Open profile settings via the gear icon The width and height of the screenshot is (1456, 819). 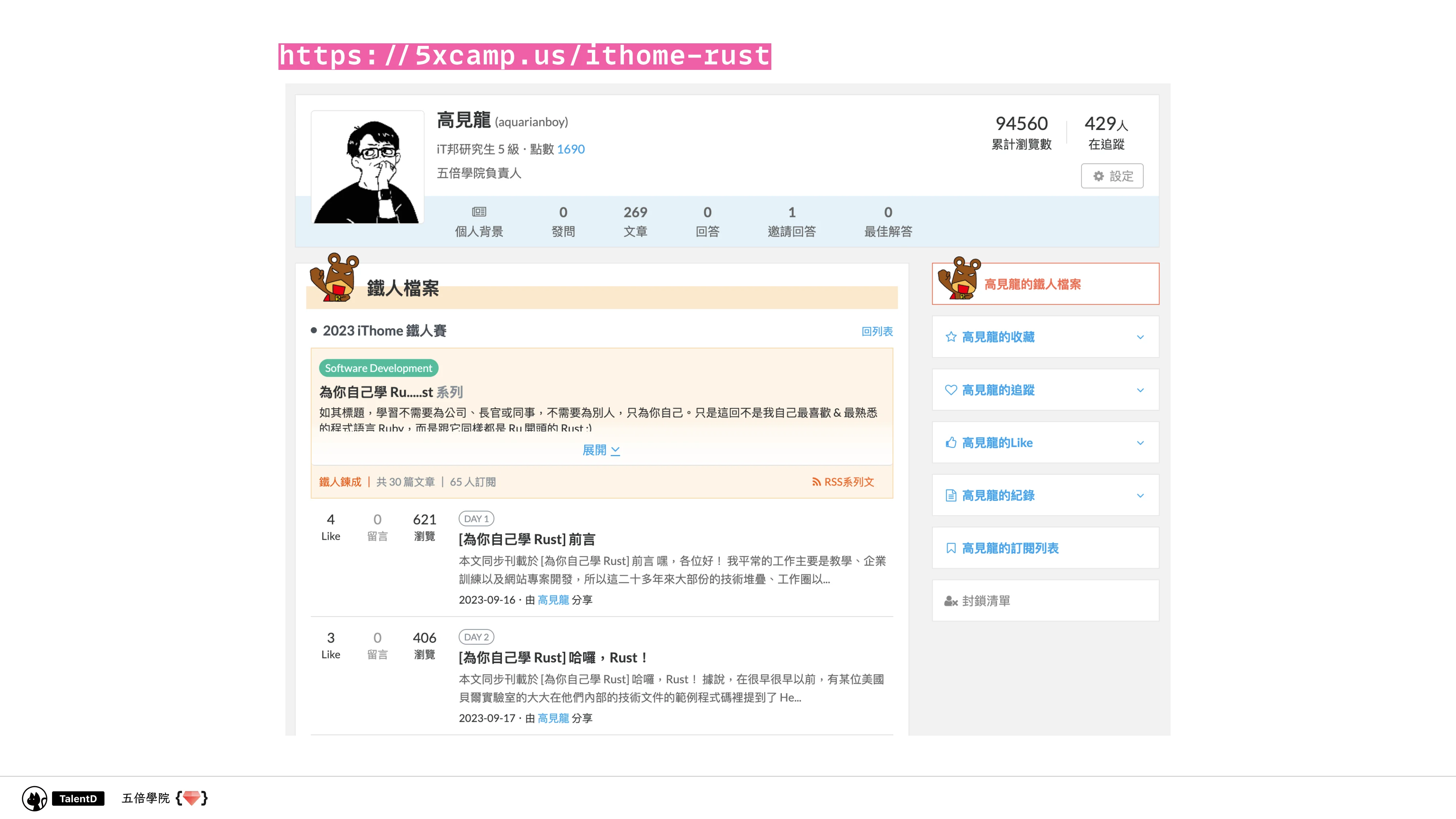coord(1111,176)
